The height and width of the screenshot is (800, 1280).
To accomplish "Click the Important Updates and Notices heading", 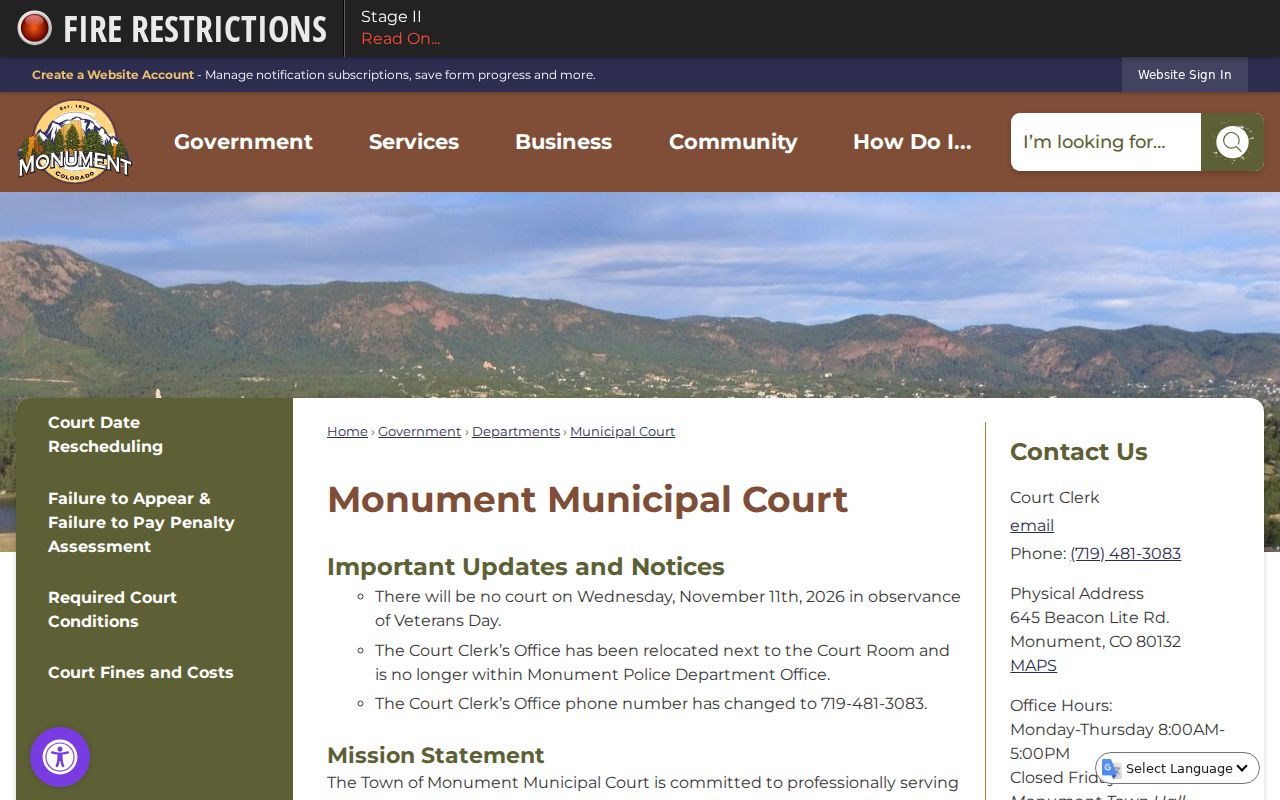I will tap(526, 566).
